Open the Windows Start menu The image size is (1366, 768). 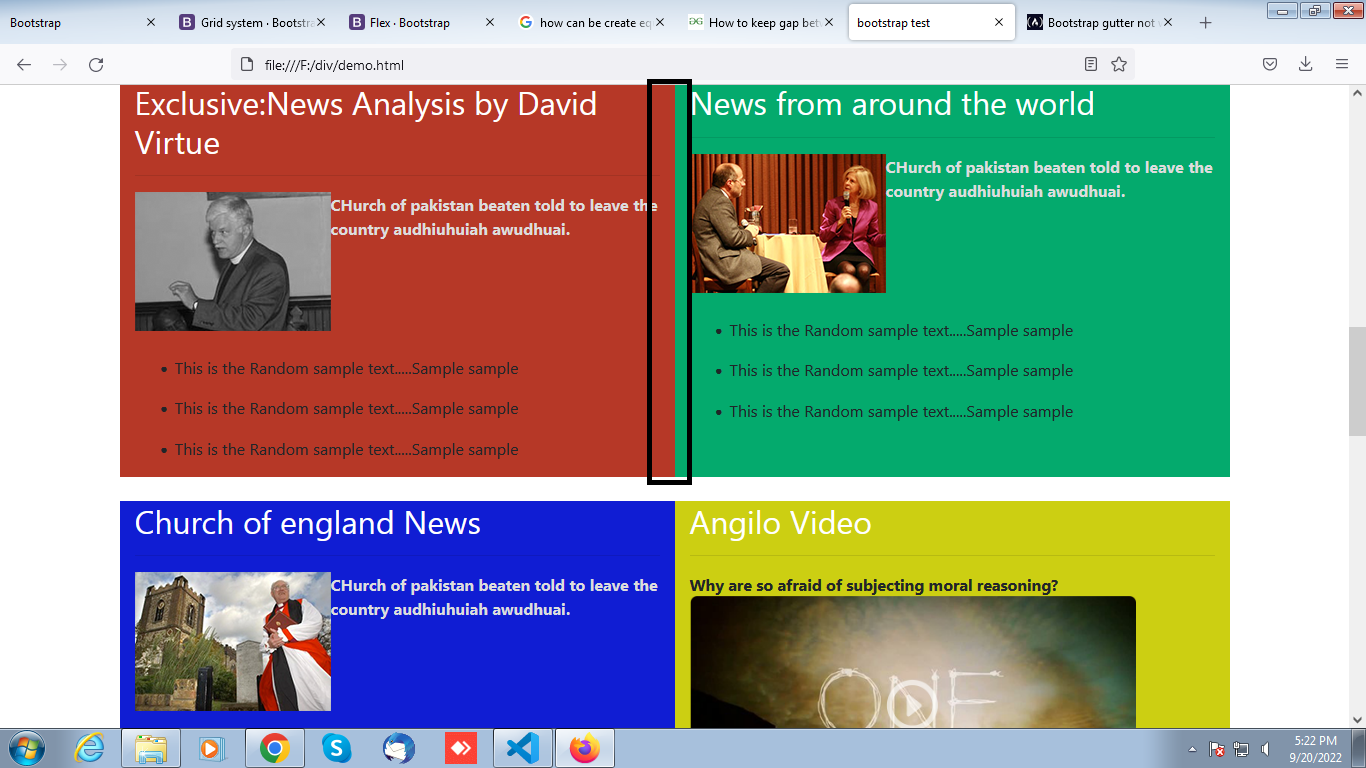(x=27, y=748)
